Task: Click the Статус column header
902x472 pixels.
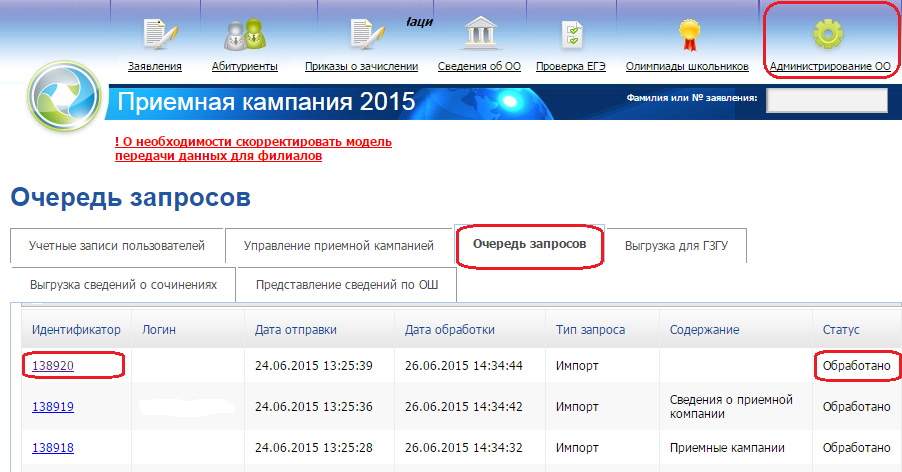Action: [857, 329]
